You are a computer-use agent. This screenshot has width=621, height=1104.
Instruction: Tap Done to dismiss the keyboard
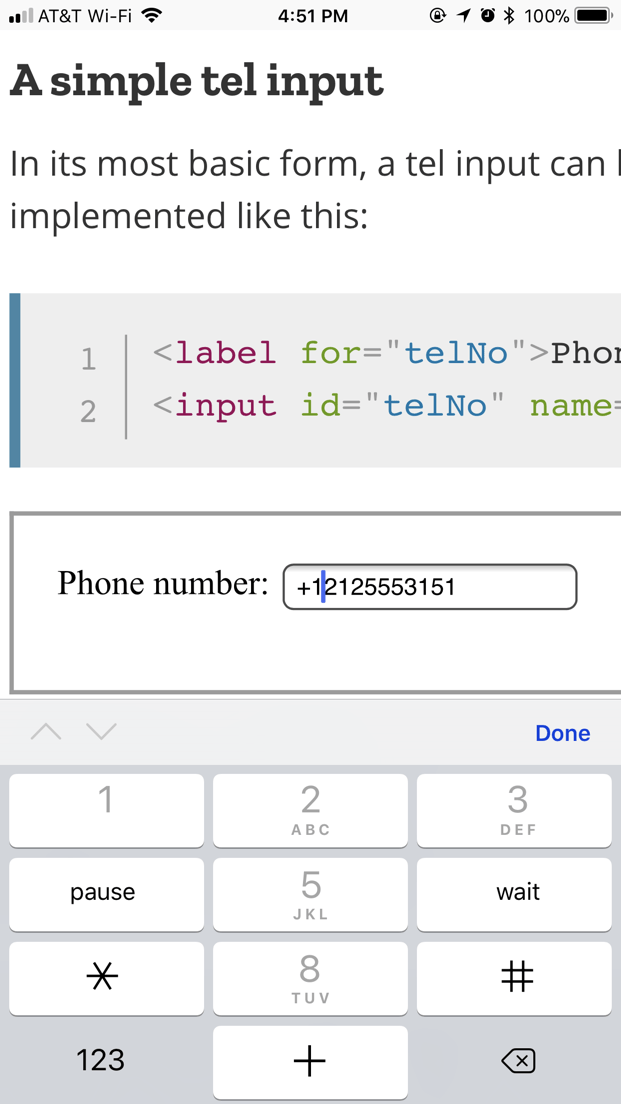click(562, 733)
